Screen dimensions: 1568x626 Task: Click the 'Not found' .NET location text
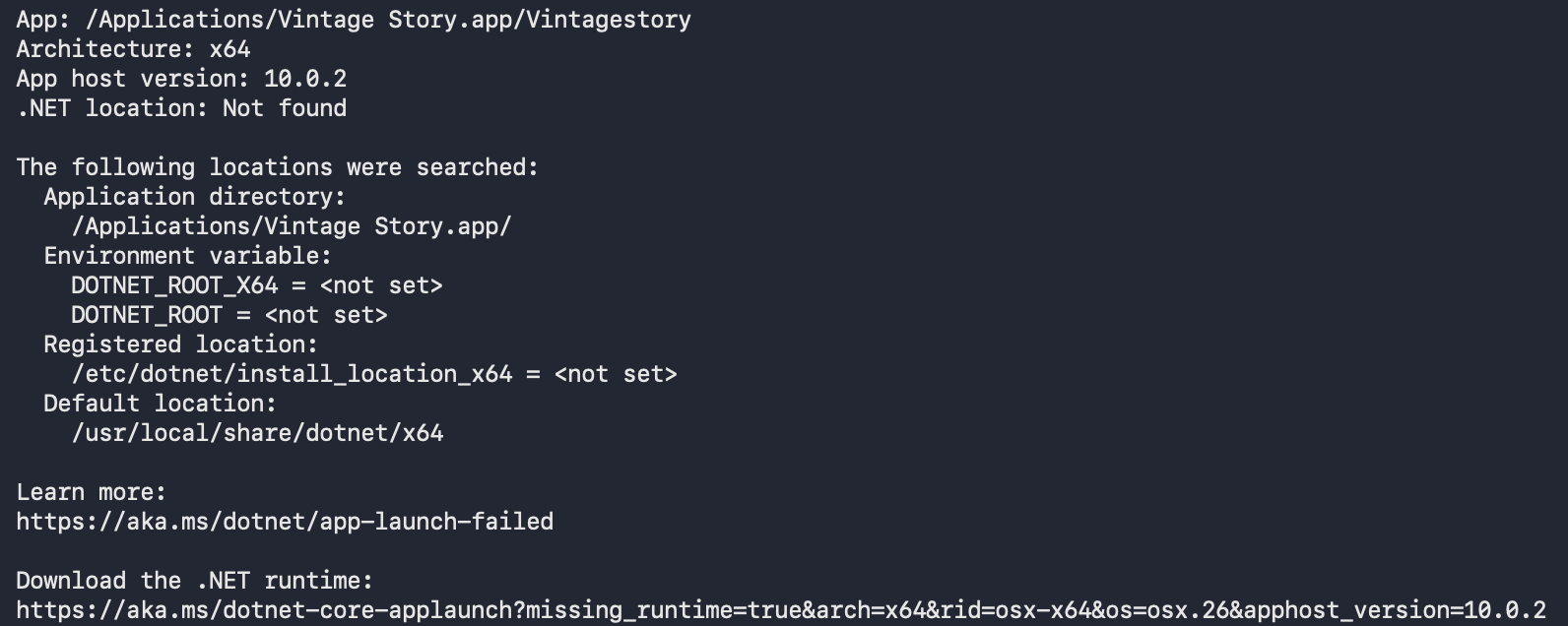tap(285, 108)
